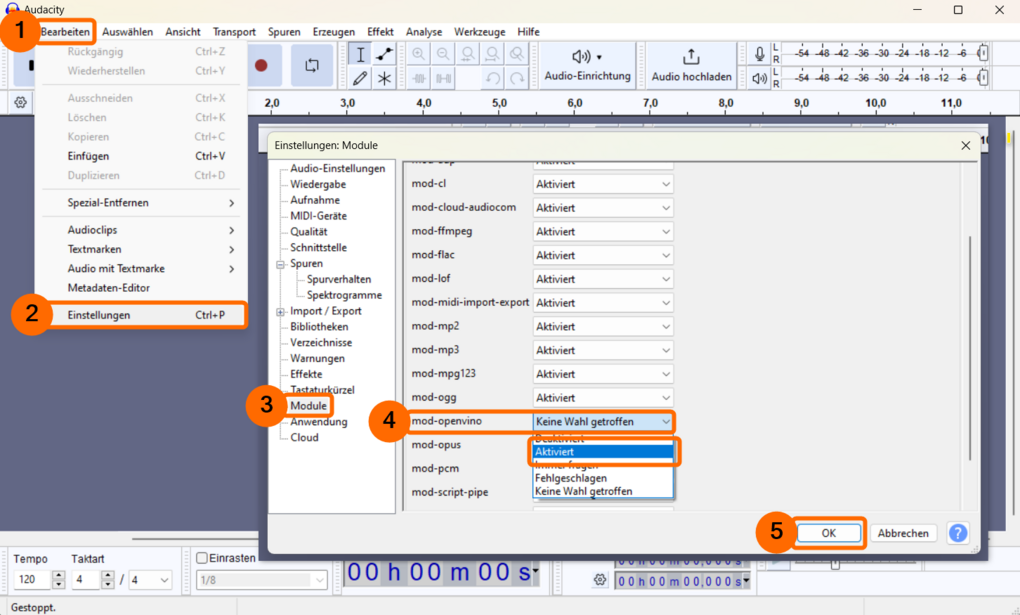Select the Envelope tool
This screenshot has height=615, width=1020.
[384, 54]
